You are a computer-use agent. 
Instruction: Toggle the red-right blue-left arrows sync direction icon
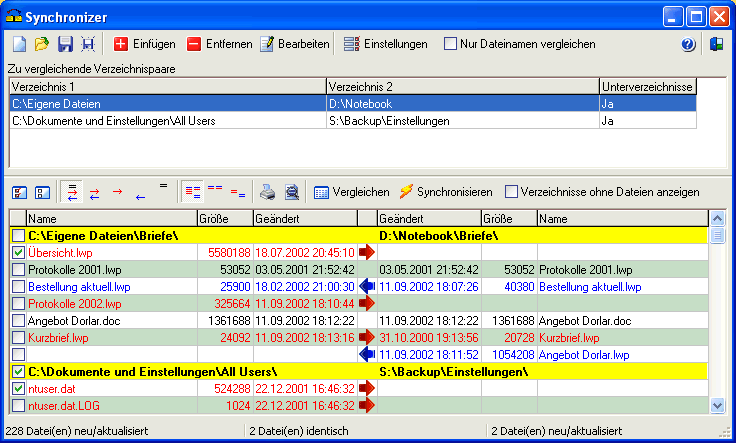72,192
